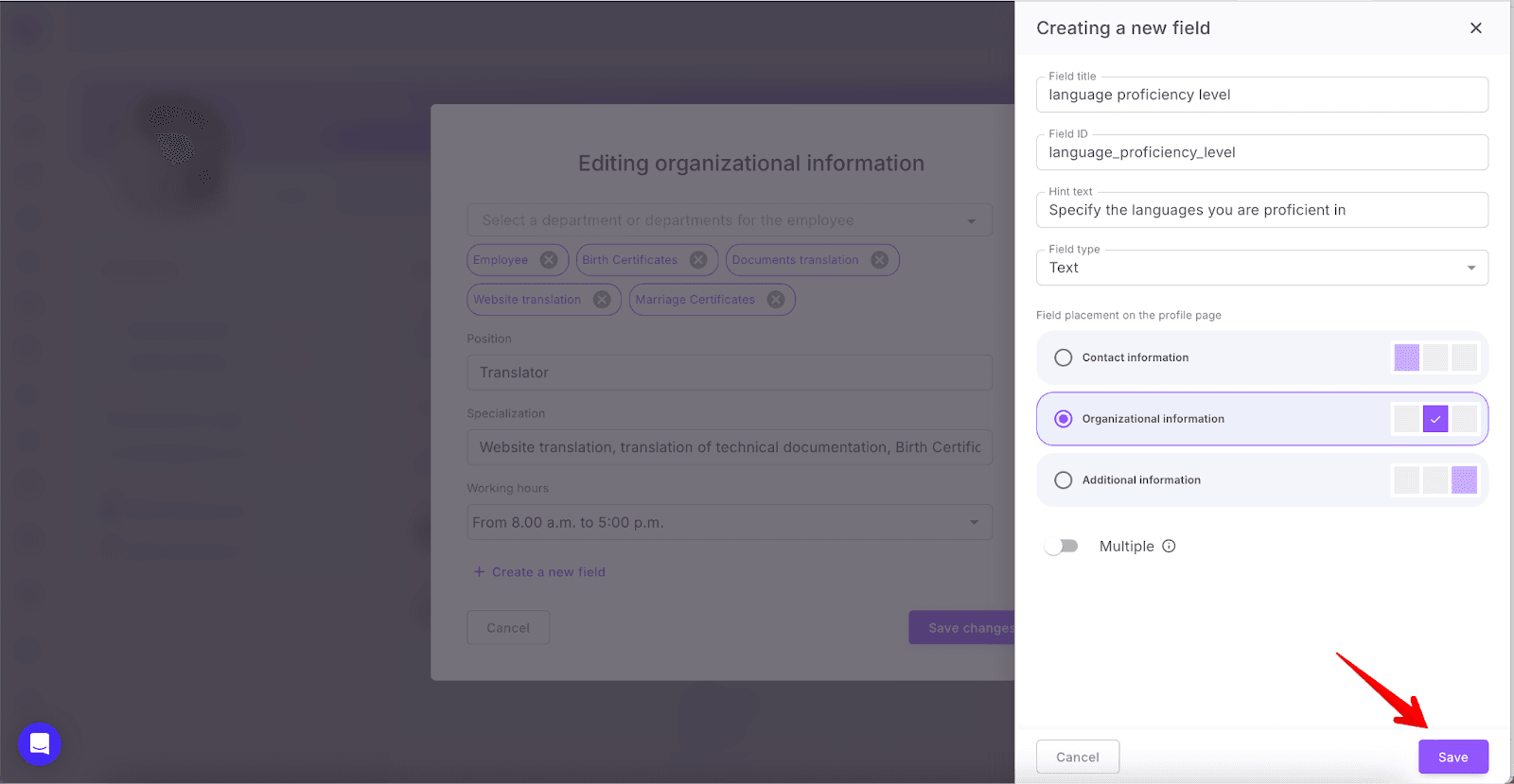Remove the Documents translation tag
Image resolution: width=1514 pixels, height=784 pixels.
[880, 260]
